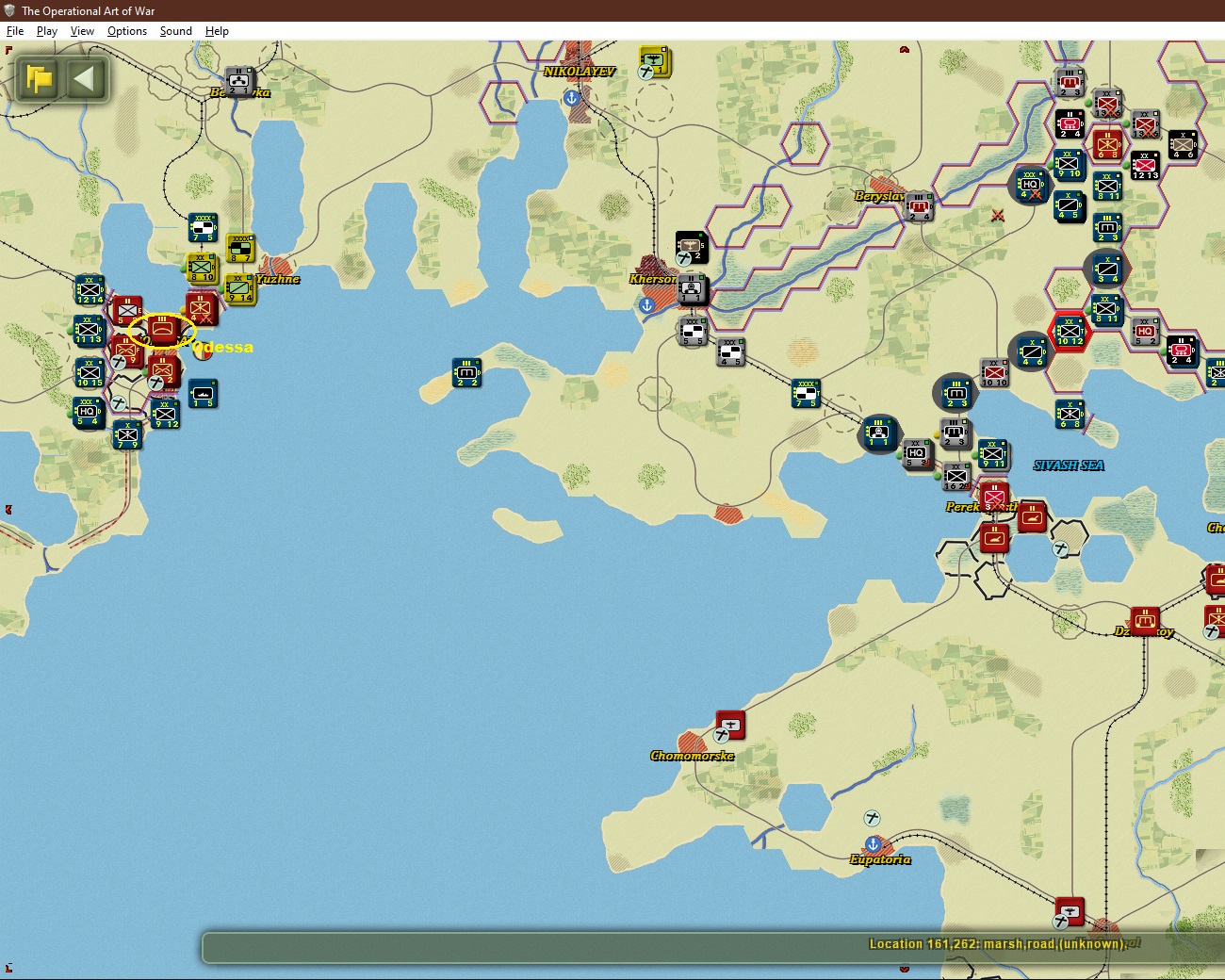Select the yellow XXXX unit marked 8 7
The image size is (1225, 980).
point(240,249)
